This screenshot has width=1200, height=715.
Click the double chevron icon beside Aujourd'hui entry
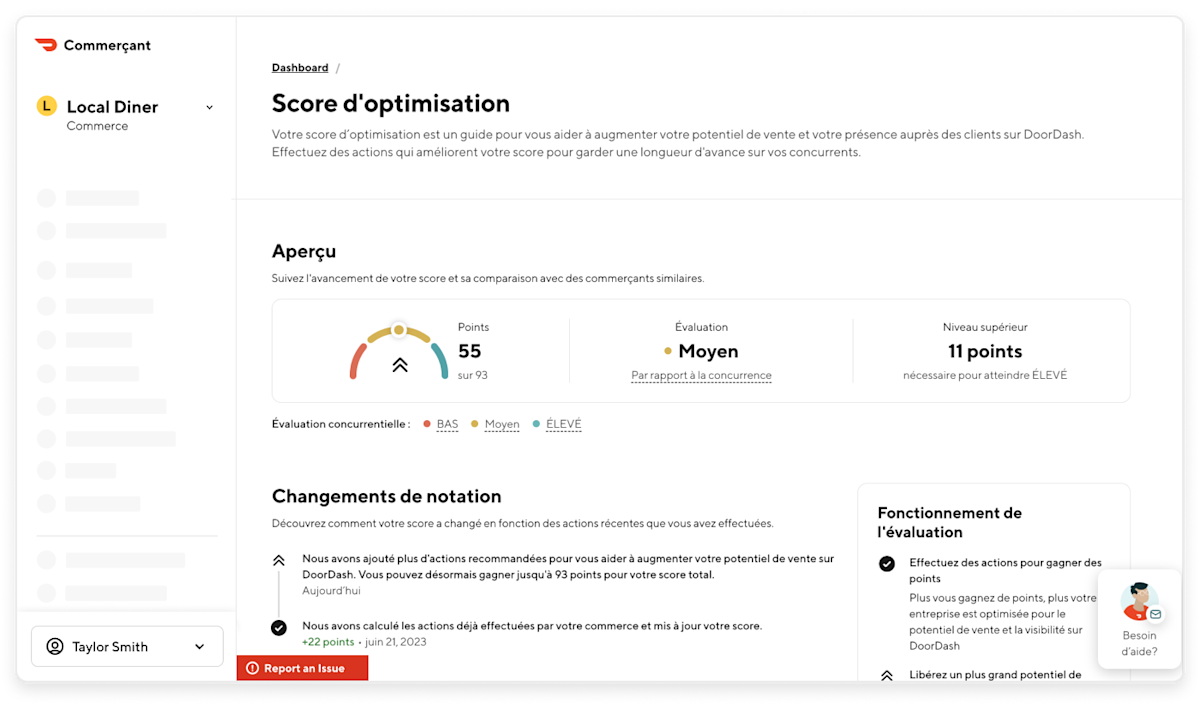click(279, 561)
